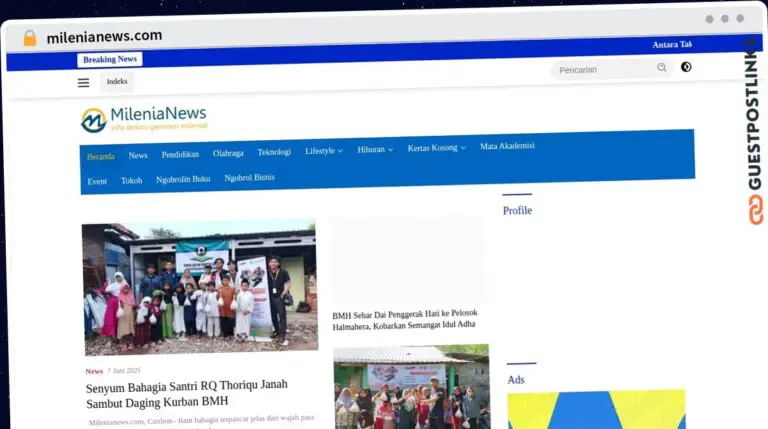Open the hamburger menu icon

84,83
